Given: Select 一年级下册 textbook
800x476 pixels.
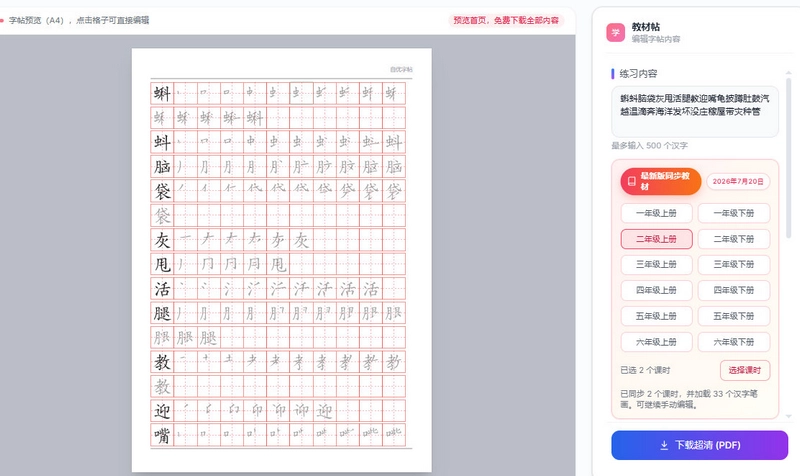Looking at the screenshot, I should [734, 213].
